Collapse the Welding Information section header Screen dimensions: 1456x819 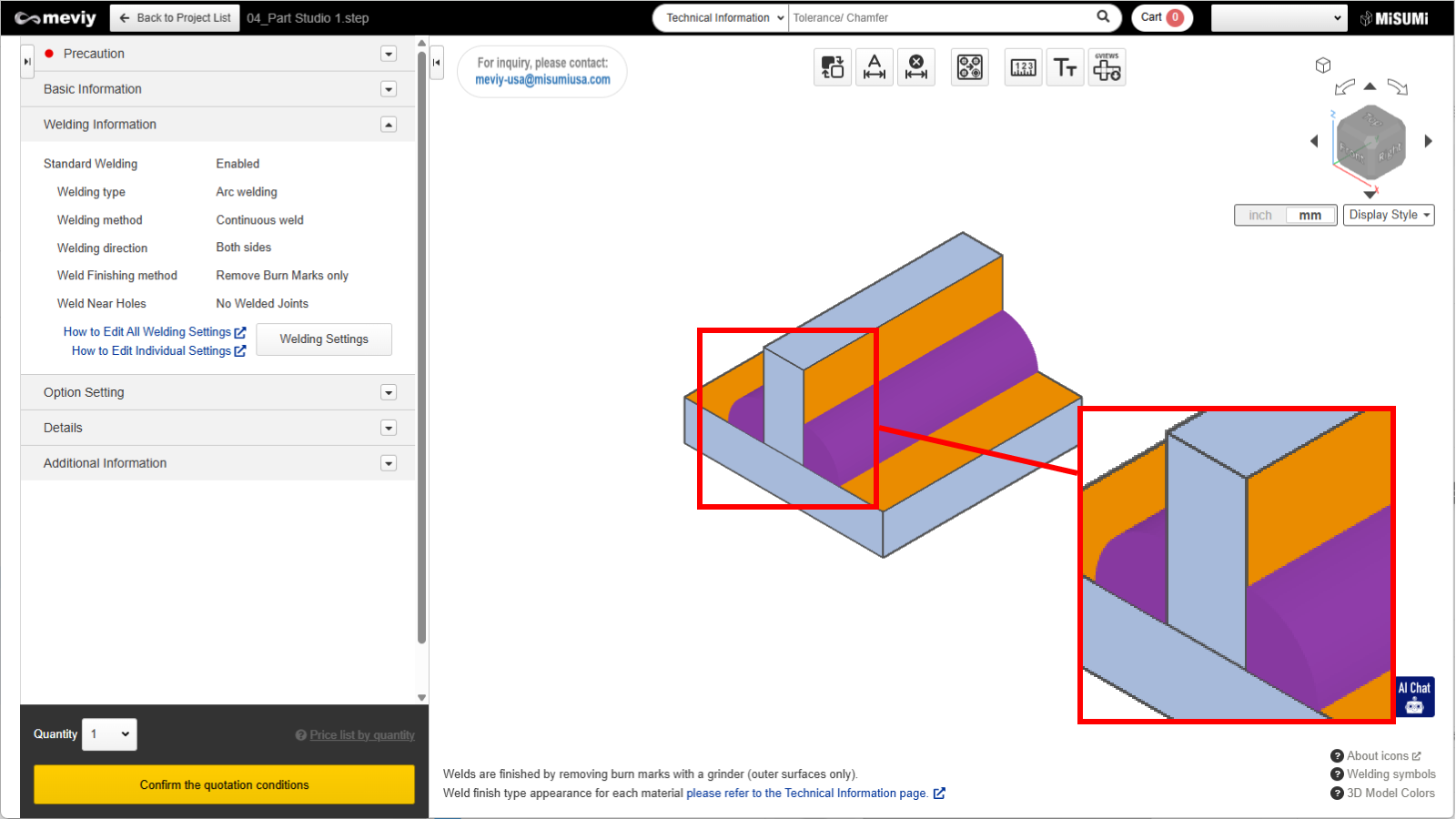click(x=389, y=125)
